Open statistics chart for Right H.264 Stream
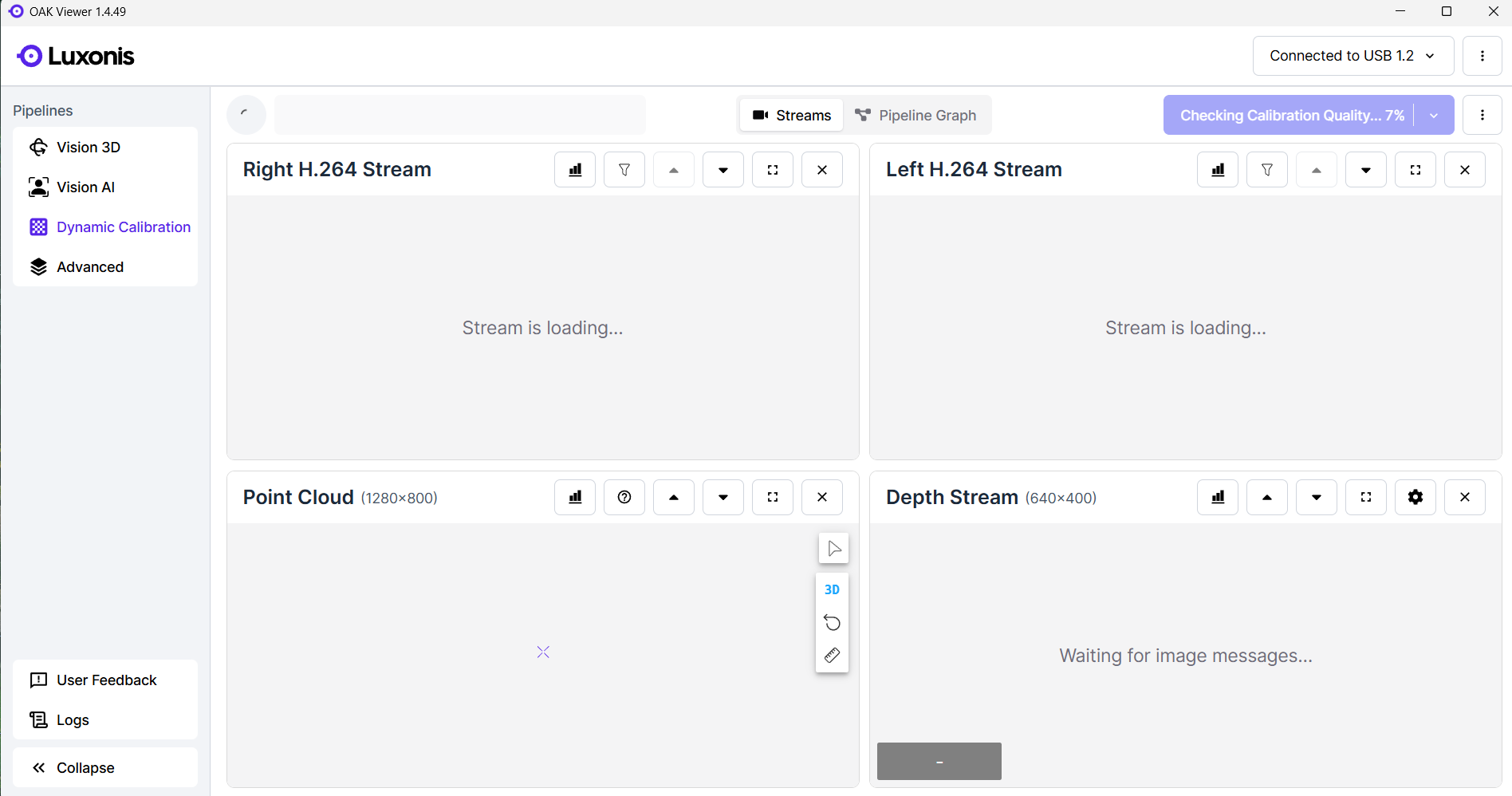 click(575, 170)
